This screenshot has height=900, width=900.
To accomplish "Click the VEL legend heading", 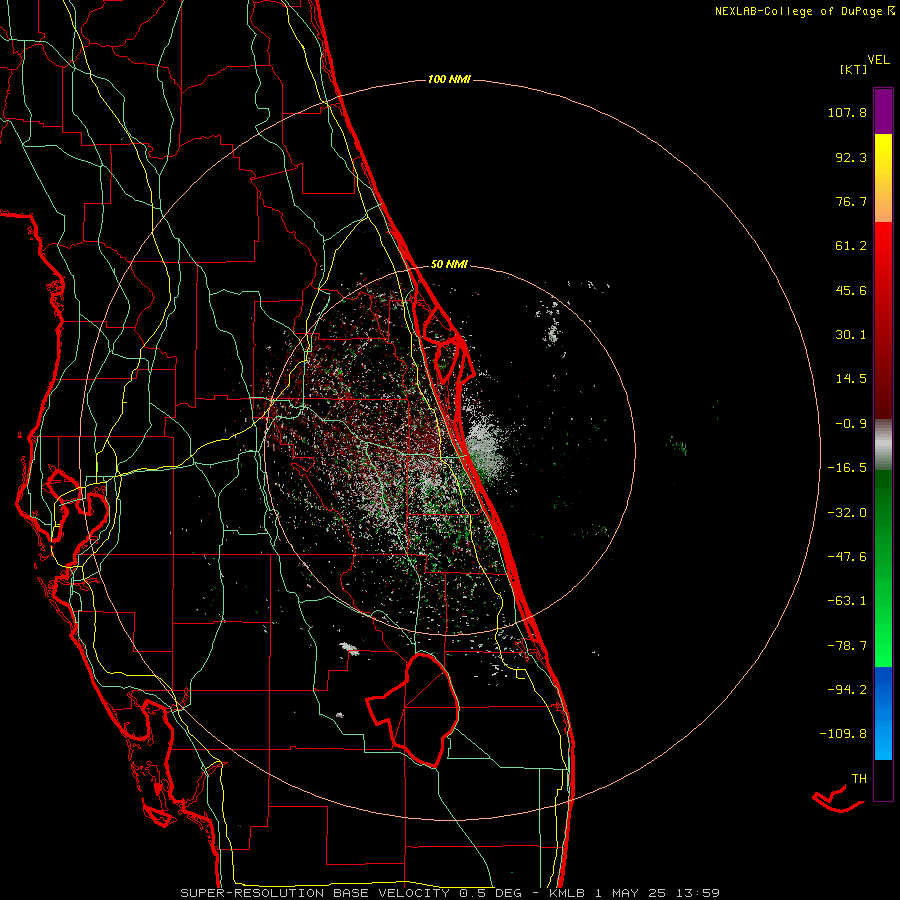I will pyautogui.click(x=878, y=60).
